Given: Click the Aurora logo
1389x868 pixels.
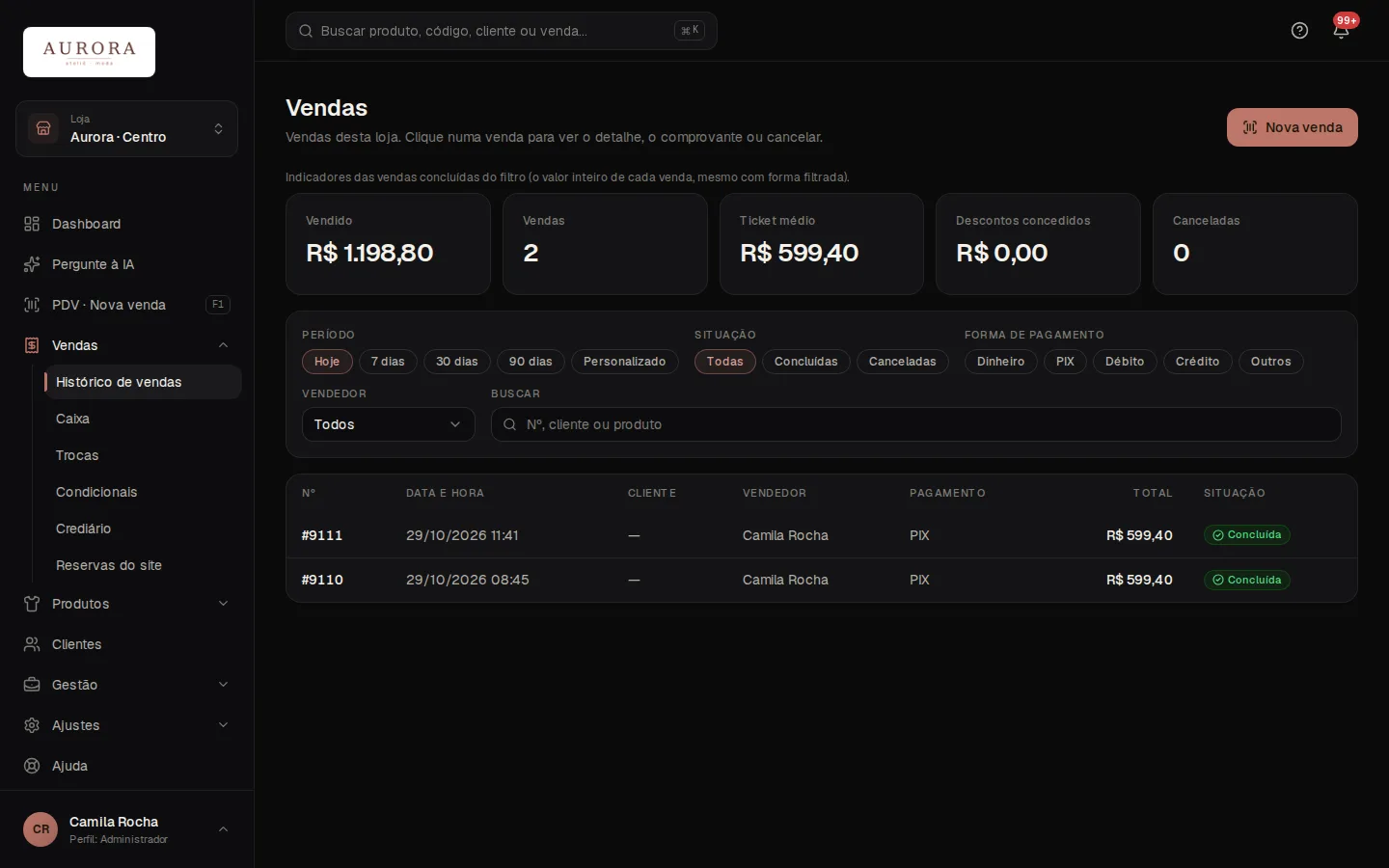Looking at the screenshot, I should tap(89, 52).
